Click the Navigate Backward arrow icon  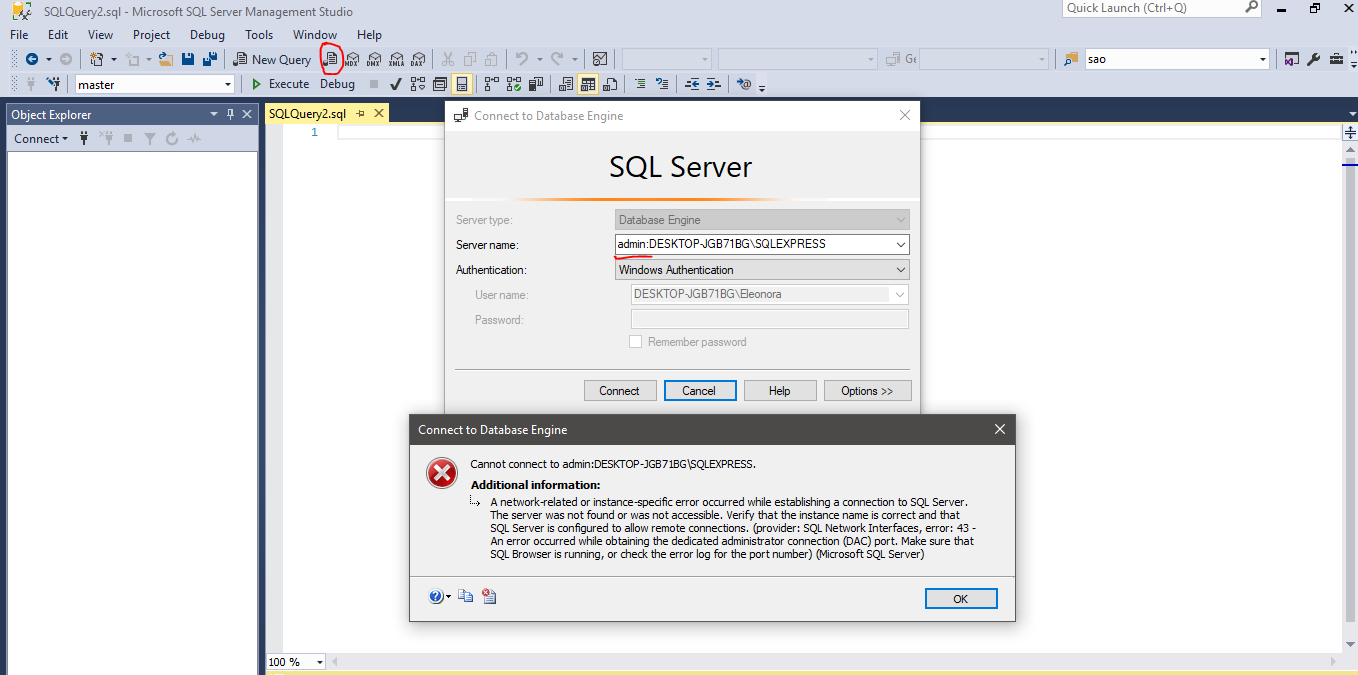point(32,59)
